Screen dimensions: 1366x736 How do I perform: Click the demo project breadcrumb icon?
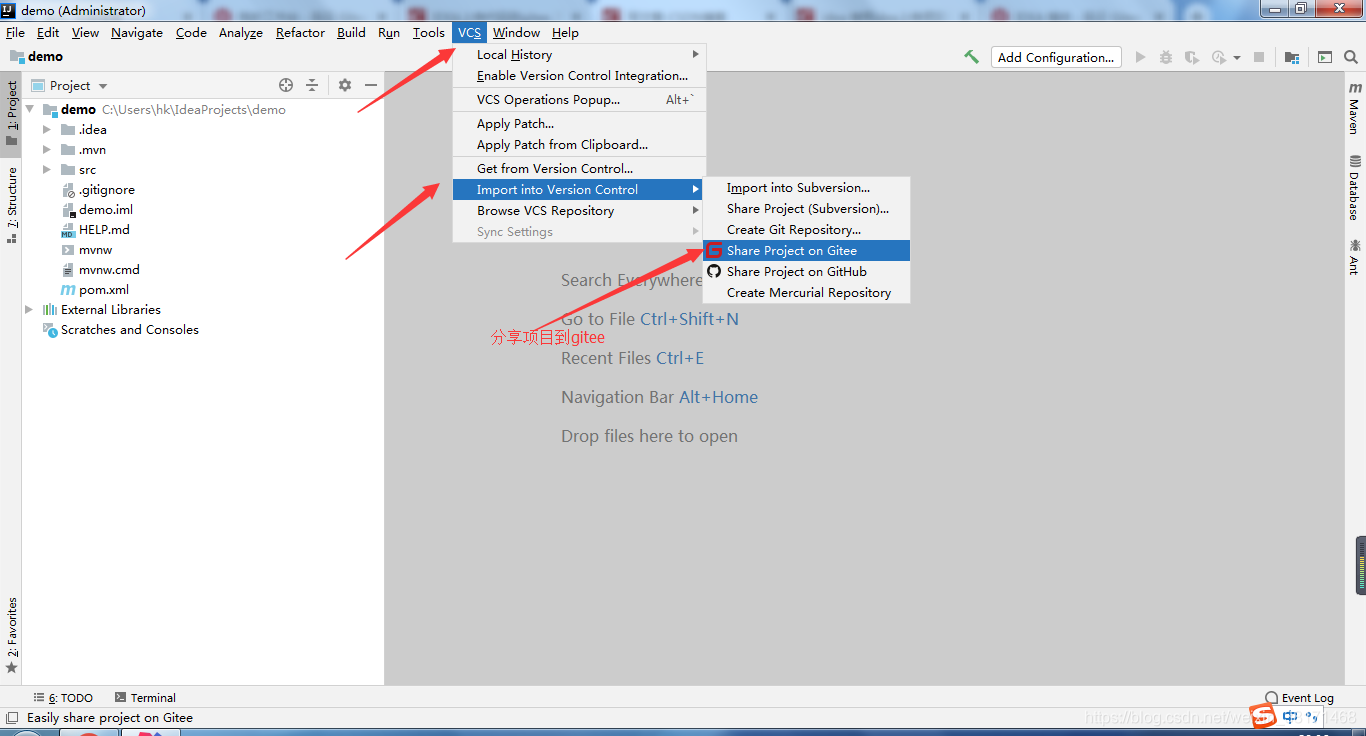17,57
